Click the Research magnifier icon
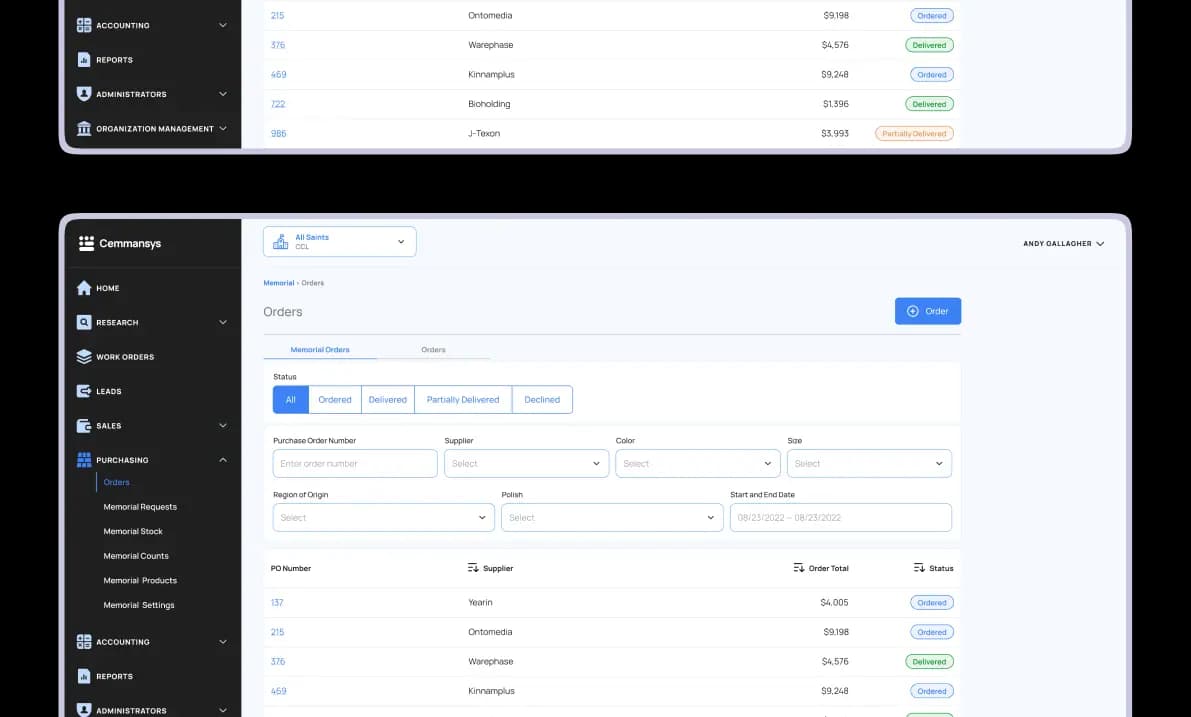This screenshot has width=1191, height=717. point(84,322)
